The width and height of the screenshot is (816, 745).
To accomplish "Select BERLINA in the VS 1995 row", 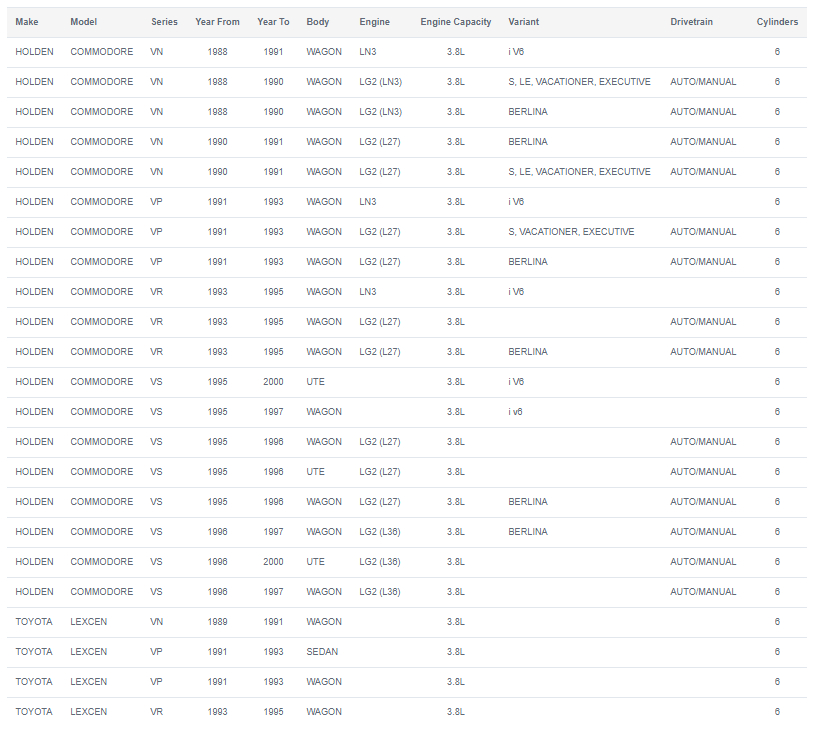I will pyautogui.click(x=528, y=502).
